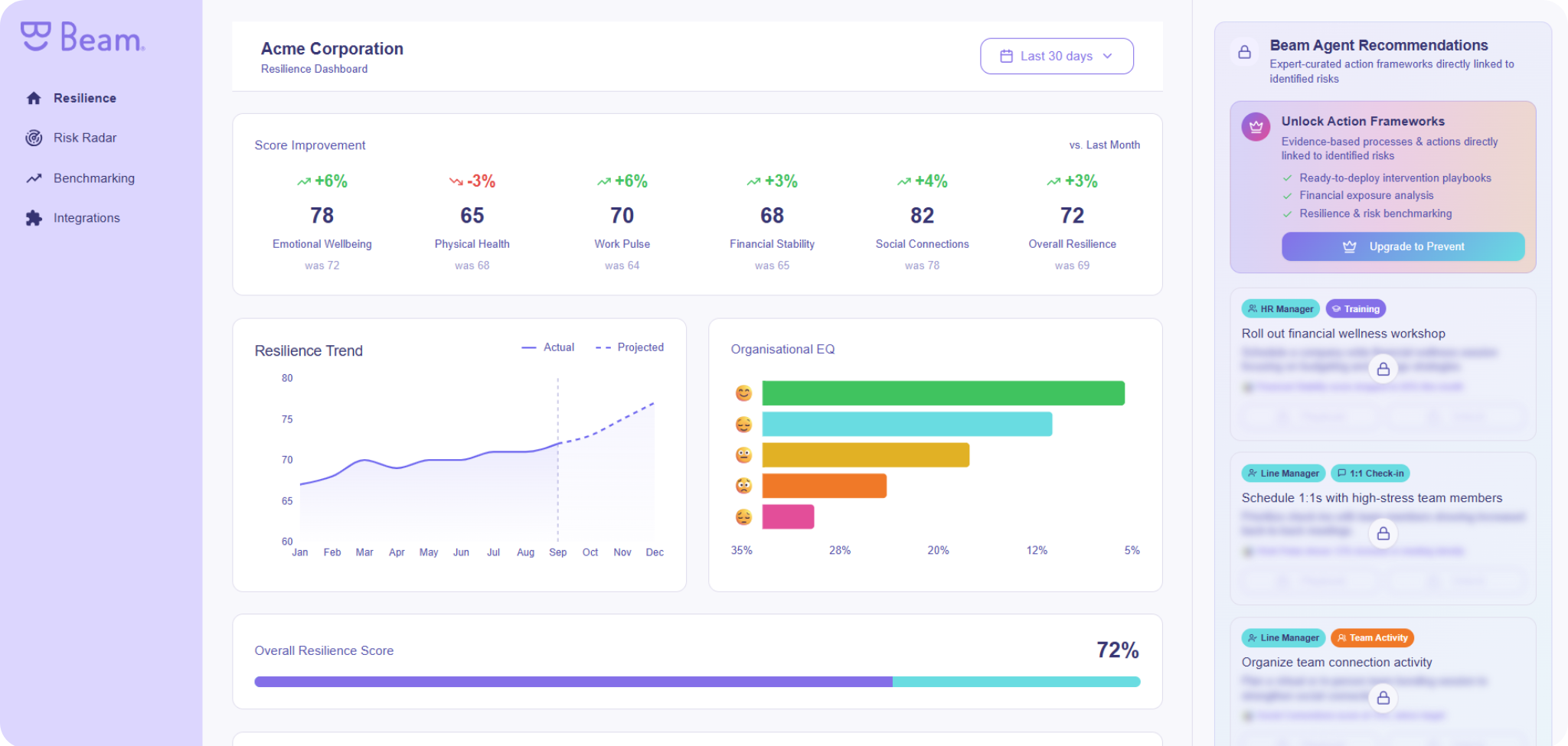Open the Benchmarking section
This screenshot has height=746, width=1568.
pyautogui.click(x=94, y=178)
